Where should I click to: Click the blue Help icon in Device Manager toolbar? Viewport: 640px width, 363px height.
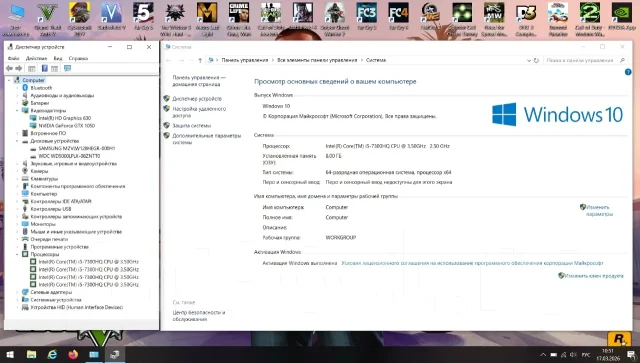(x=44, y=69)
